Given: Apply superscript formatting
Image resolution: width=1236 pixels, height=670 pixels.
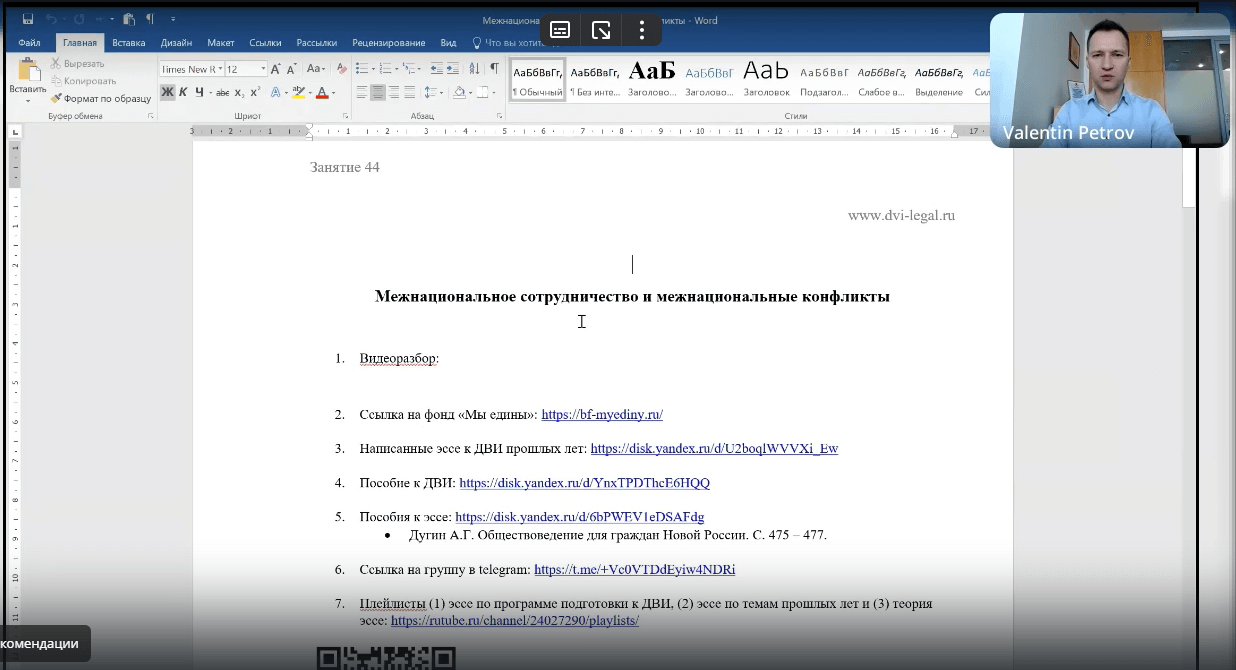Looking at the screenshot, I should click(254, 92).
